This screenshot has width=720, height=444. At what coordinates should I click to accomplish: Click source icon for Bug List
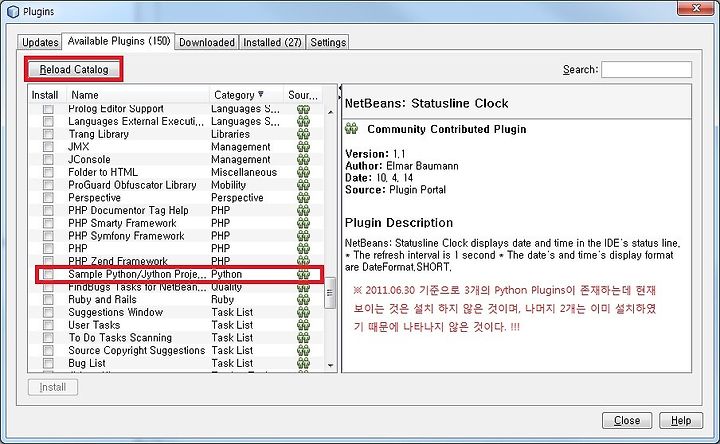coord(304,363)
